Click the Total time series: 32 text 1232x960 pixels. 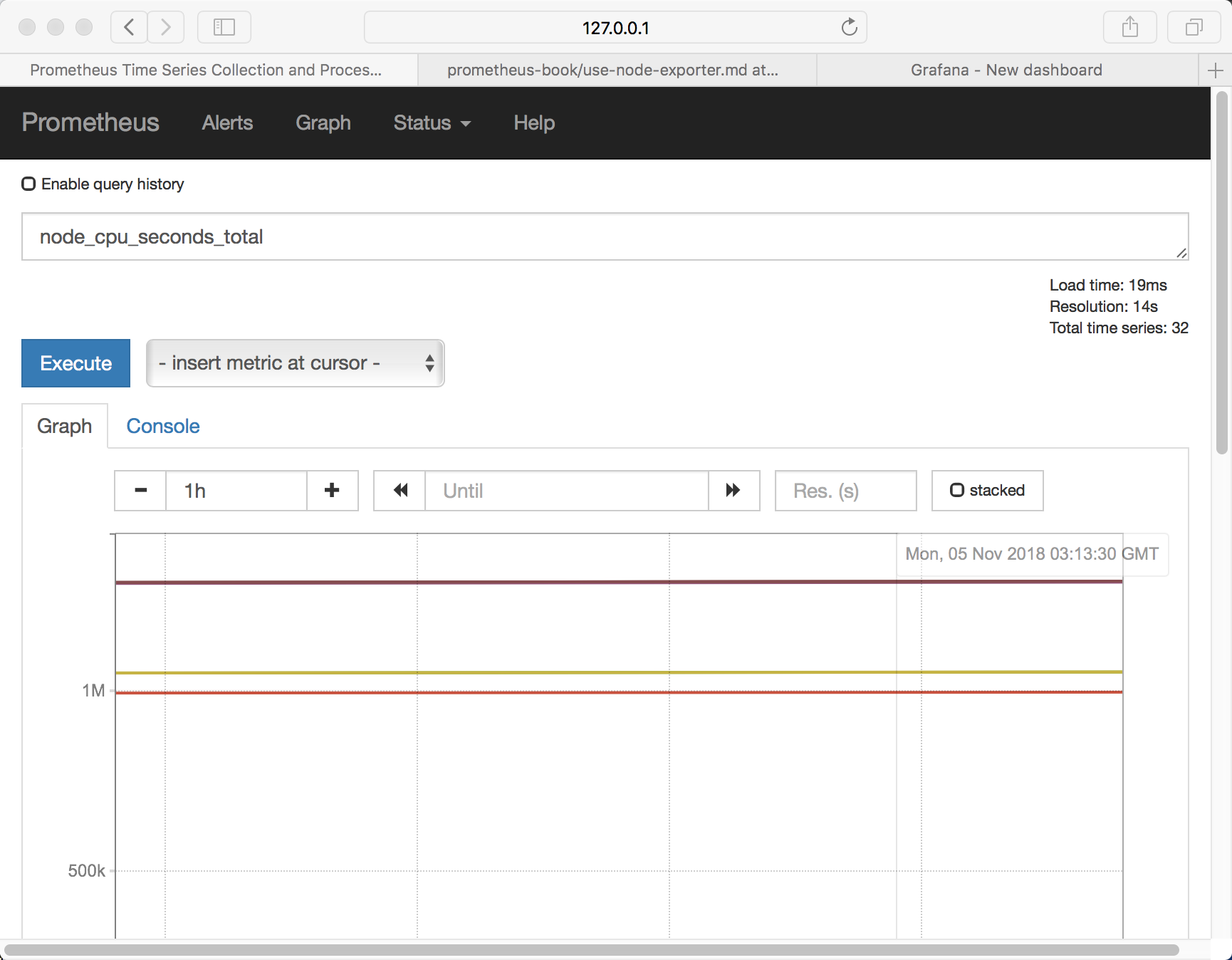coord(1119,328)
